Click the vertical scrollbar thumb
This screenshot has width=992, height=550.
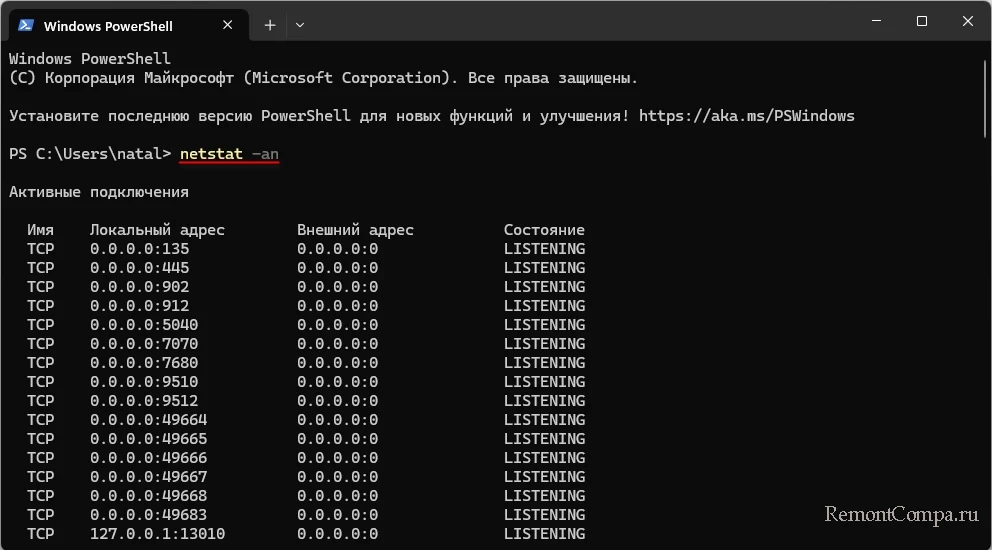985,98
